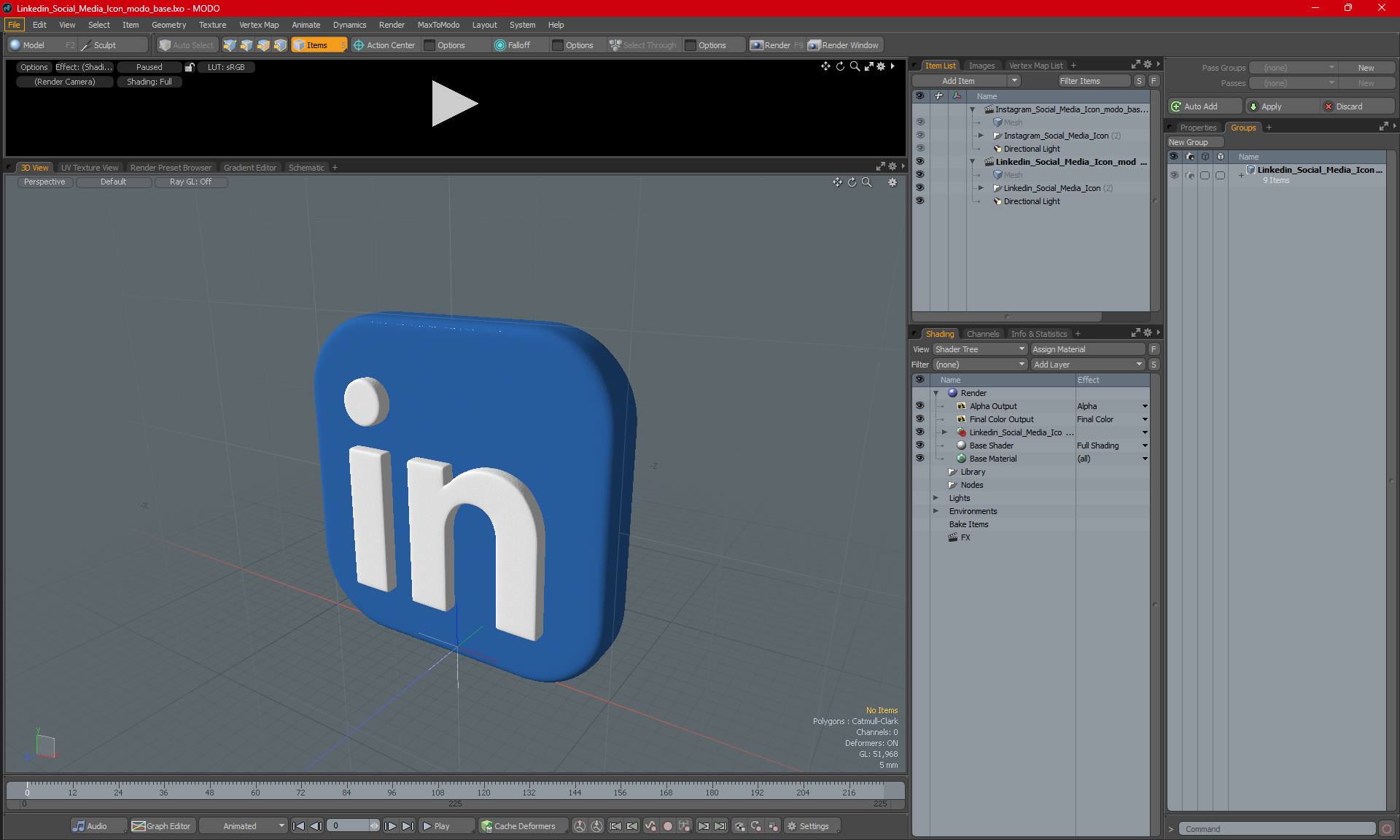Screen dimensions: 1400x840
Task: Toggle visibility of Instagram_Social_Media_Icon item
Action: pos(919,136)
